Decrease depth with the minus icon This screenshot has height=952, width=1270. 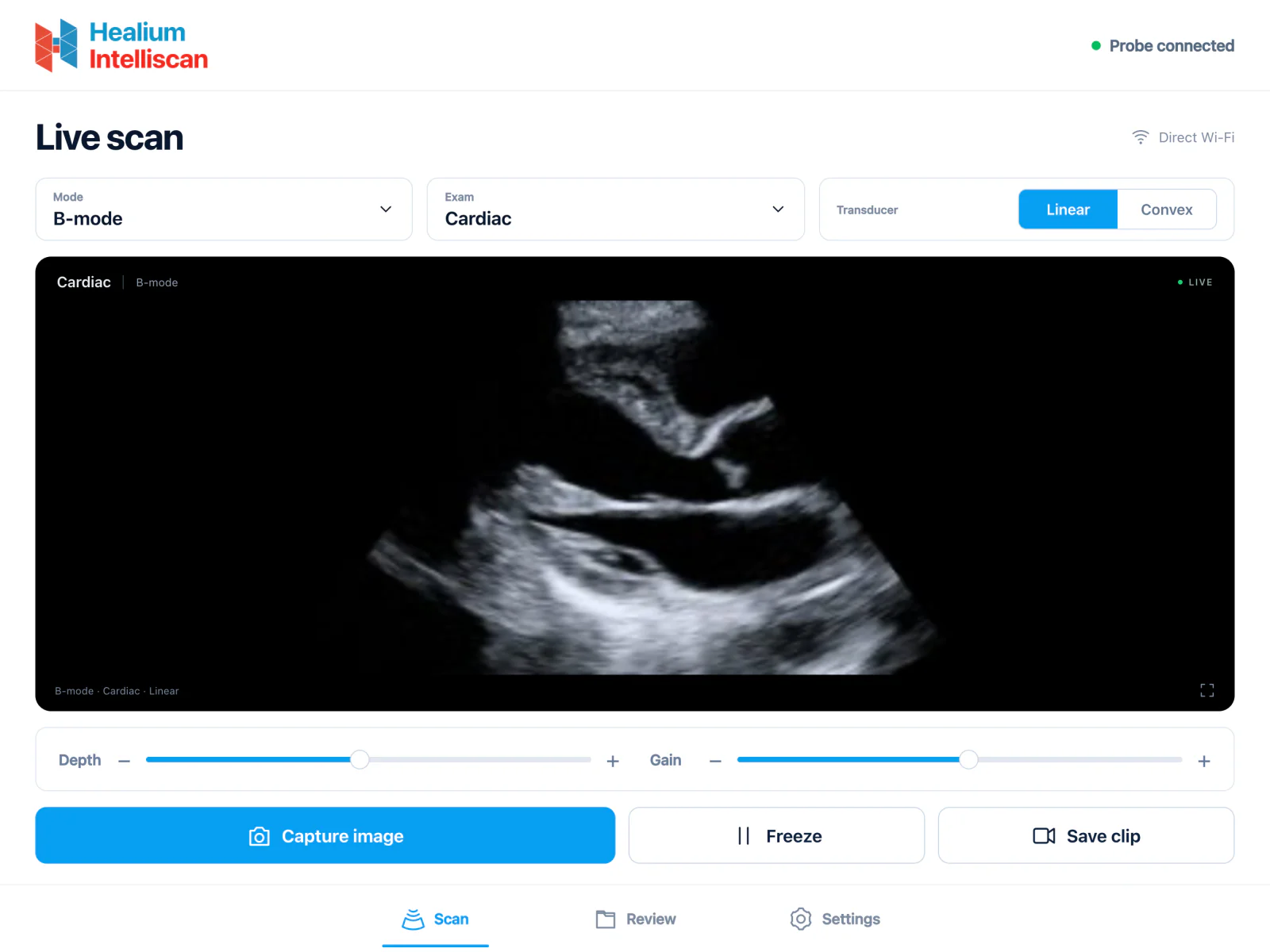pos(124,761)
